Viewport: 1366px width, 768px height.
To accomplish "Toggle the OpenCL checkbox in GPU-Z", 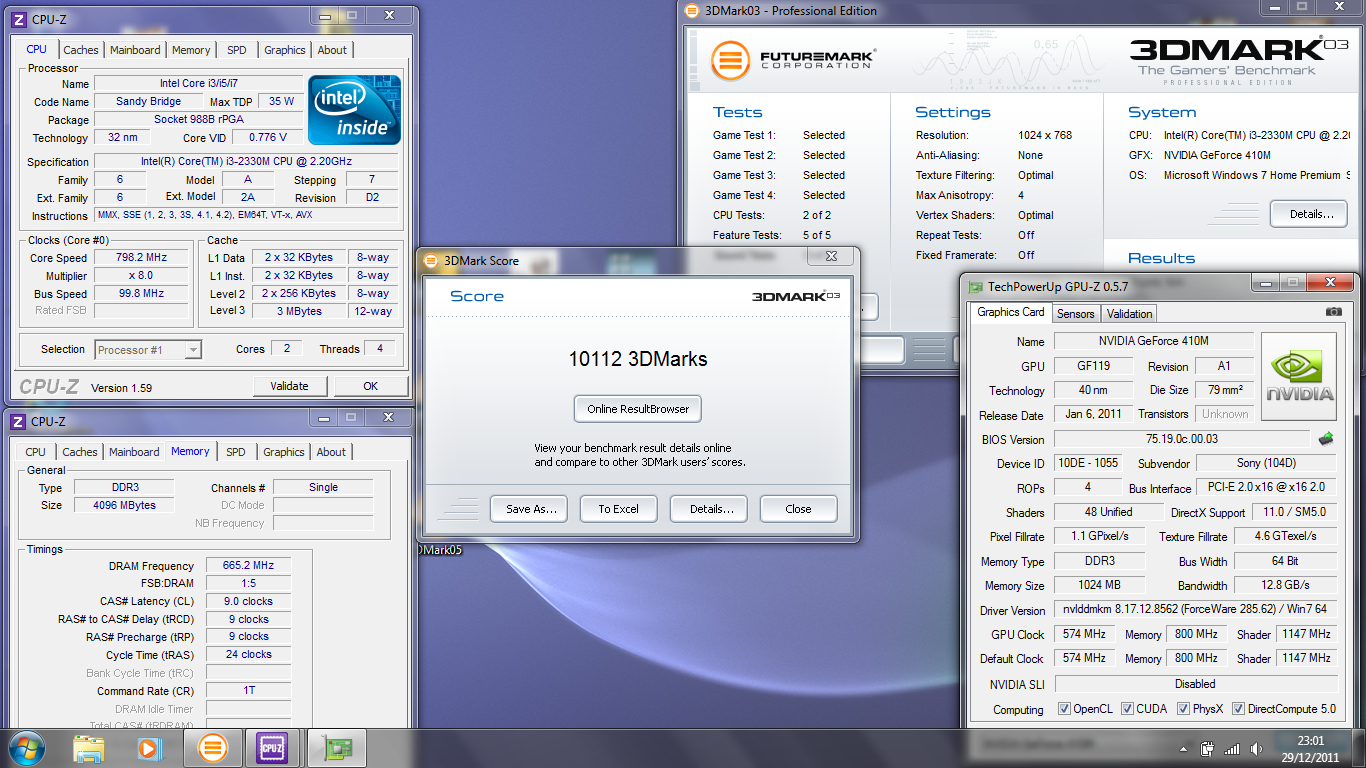I will pyautogui.click(x=1064, y=709).
